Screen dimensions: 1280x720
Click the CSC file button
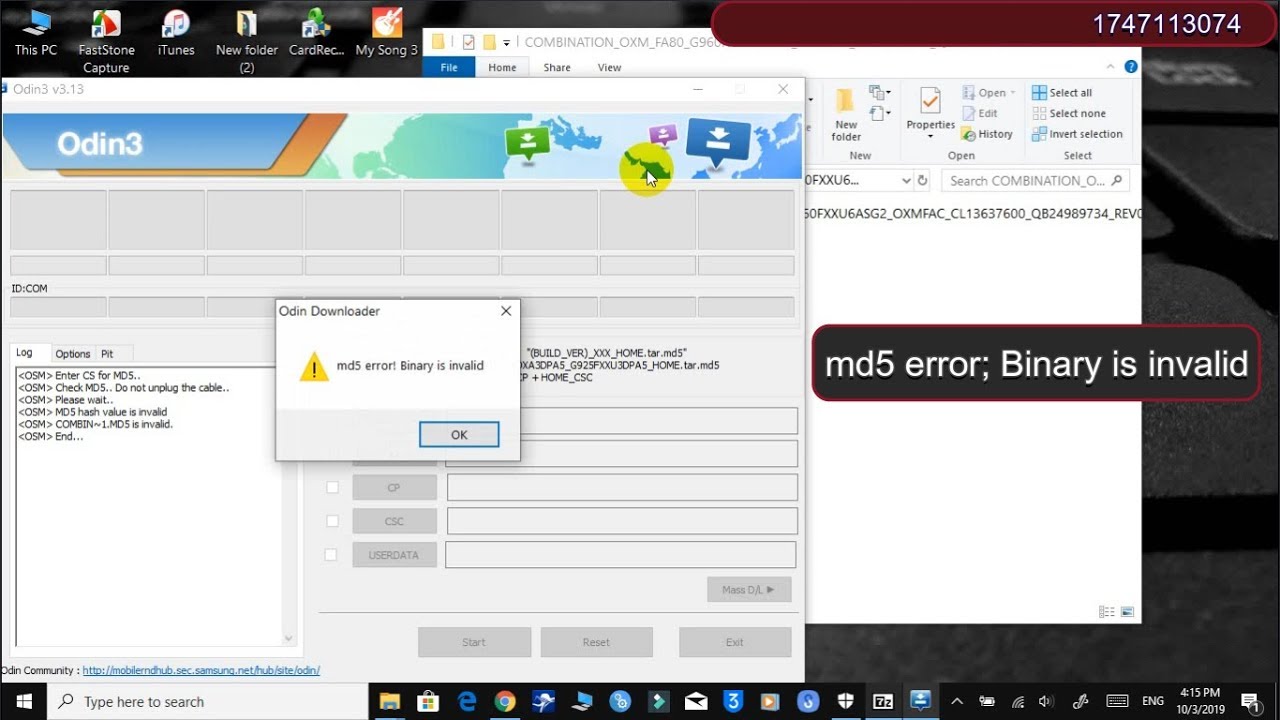[x=394, y=521]
